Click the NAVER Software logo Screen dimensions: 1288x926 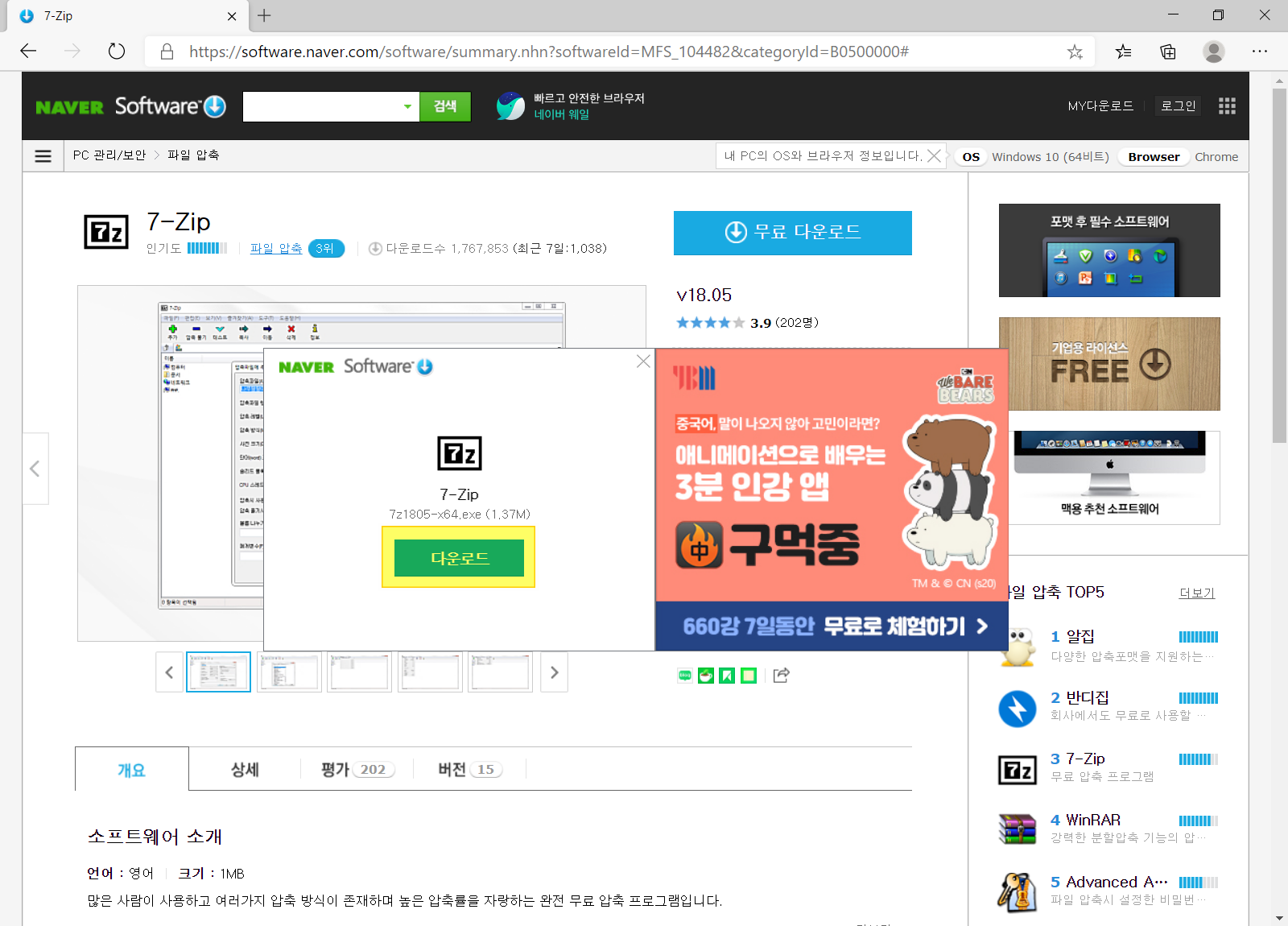pos(131,106)
